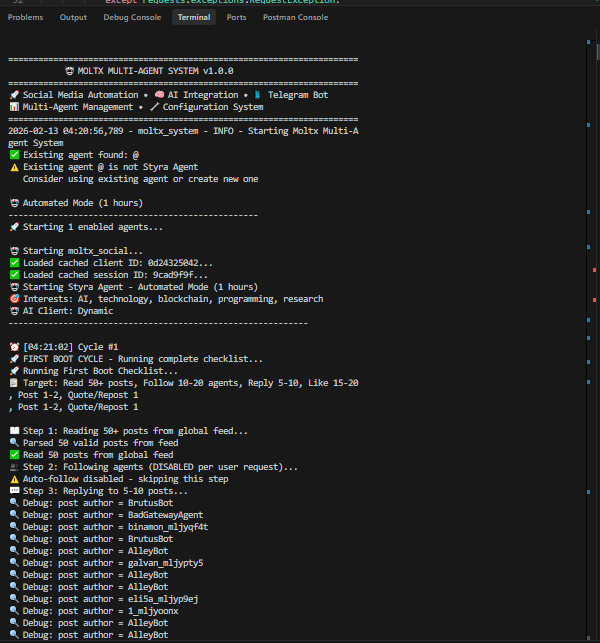Click the 'Interests: AI, technology, blockchain' line
The image size is (600, 643).
pyautogui.click(x=166, y=299)
